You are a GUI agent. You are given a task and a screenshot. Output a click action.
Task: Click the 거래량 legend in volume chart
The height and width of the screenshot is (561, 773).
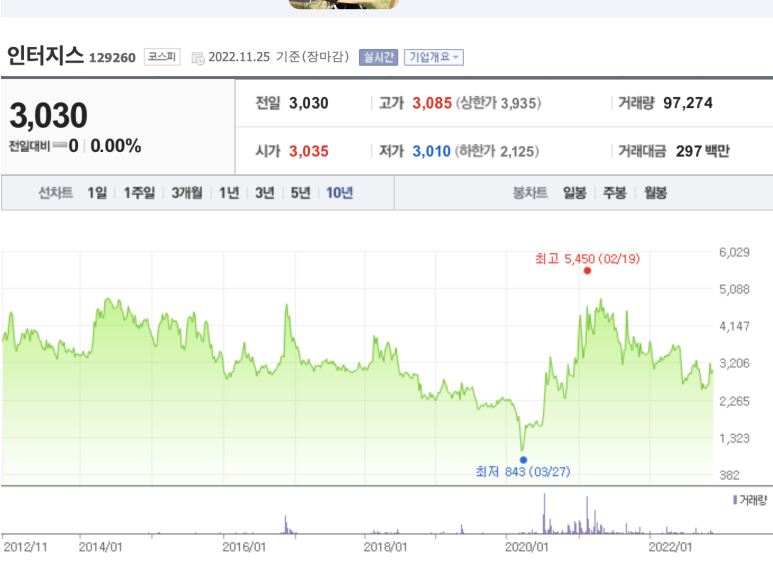[750, 500]
